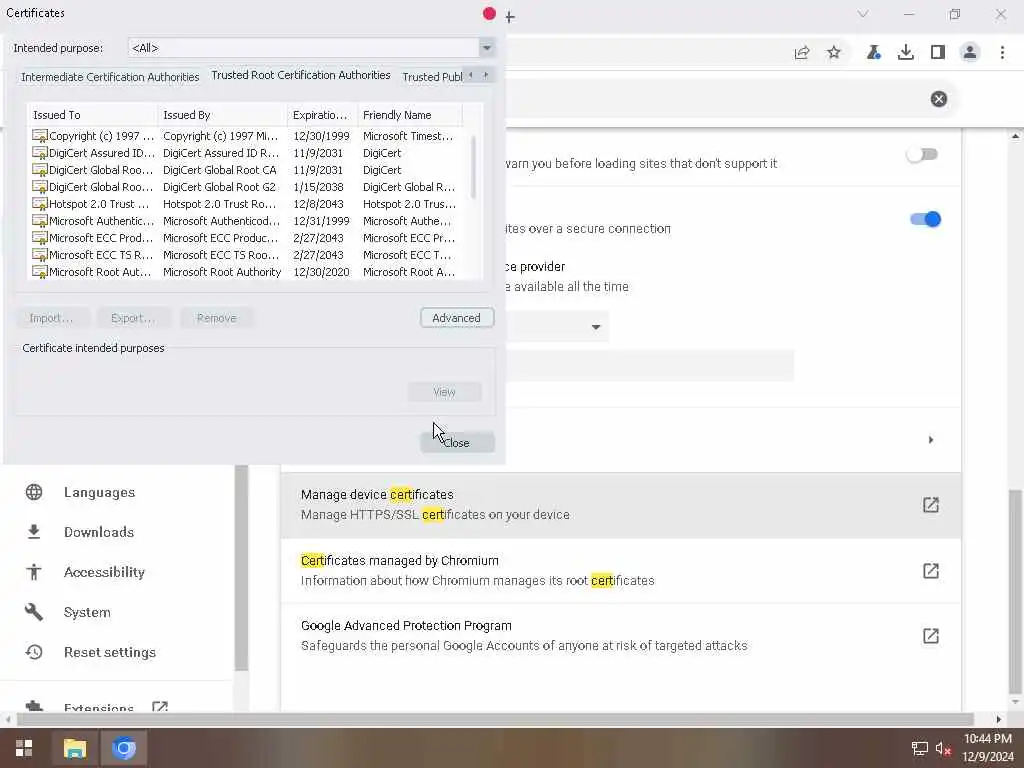Screen dimensions: 1024x768
Task: Close the Certificates dialog with Close button
Action: point(456,443)
